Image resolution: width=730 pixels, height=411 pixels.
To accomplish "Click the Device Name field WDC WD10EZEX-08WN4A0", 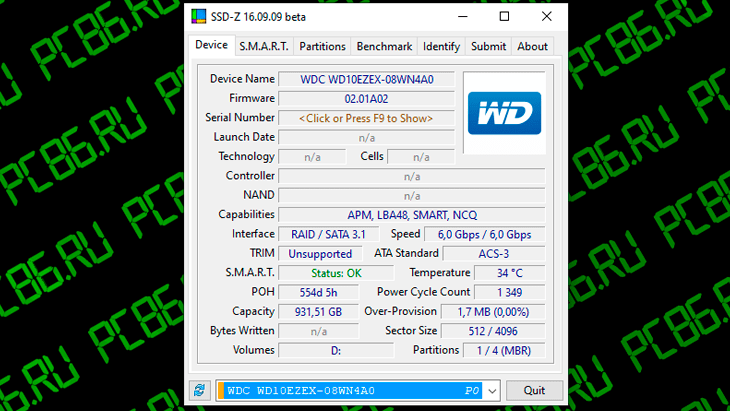I will point(366,79).
